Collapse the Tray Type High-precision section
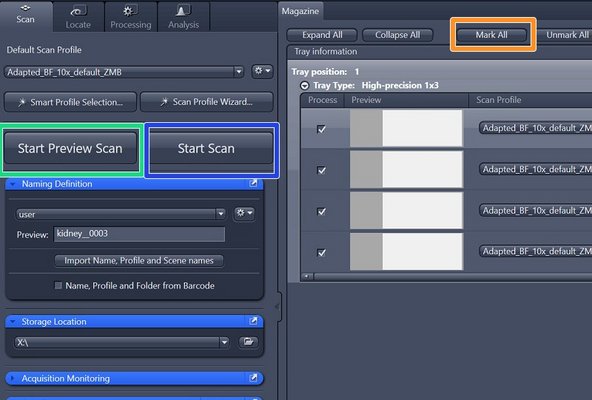Screen dimensions: 592x400 coord(304,86)
